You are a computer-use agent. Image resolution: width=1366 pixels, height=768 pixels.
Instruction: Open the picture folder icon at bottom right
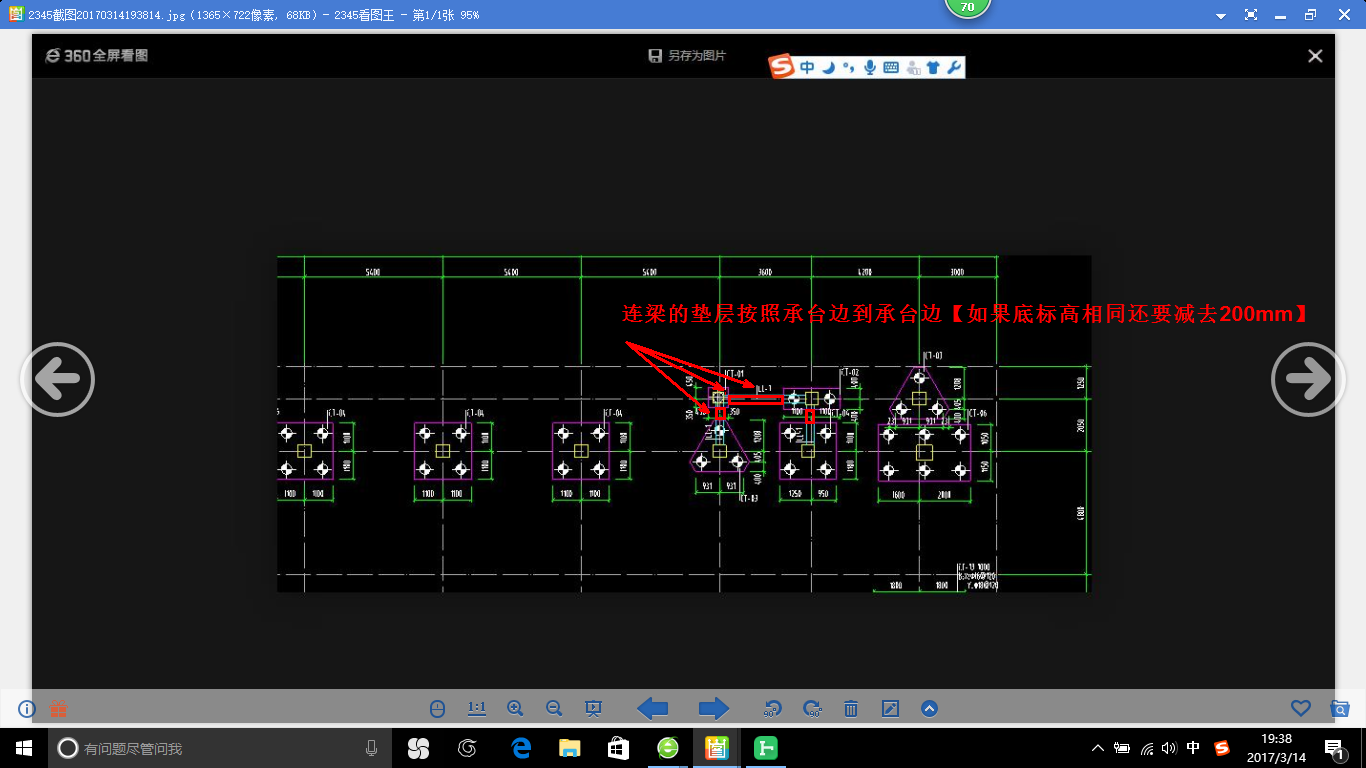pyautogui.click(x=1340, y=709)
